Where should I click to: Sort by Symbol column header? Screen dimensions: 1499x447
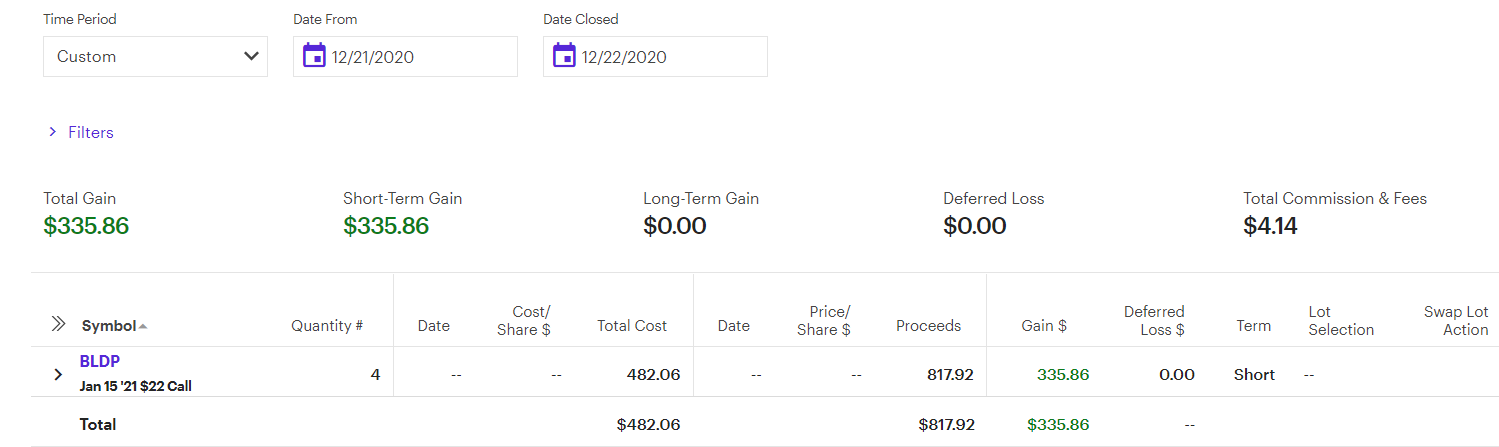(108, 326)
